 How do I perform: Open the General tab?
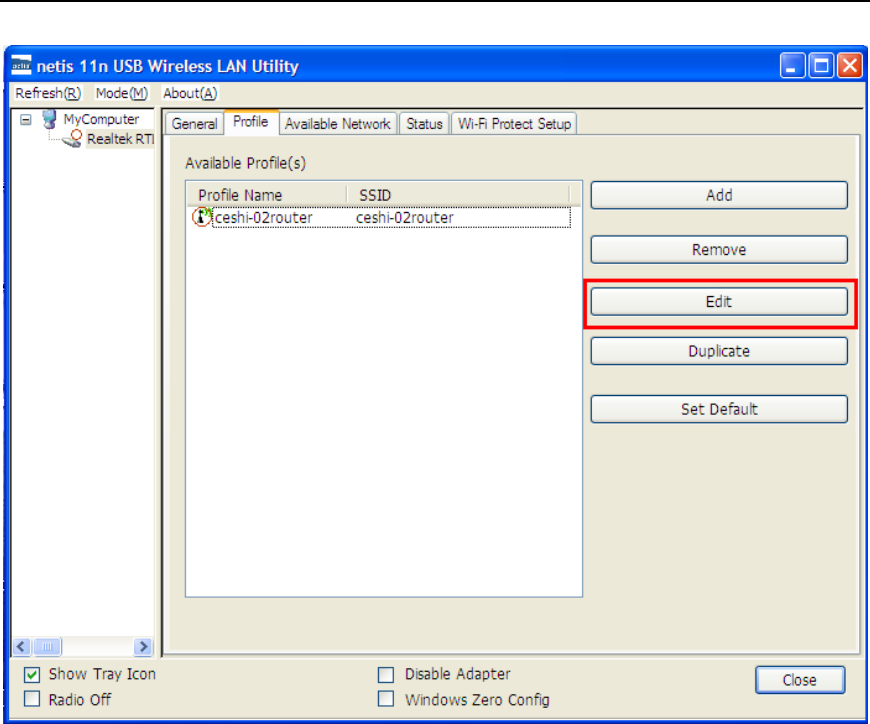click(x=194, y=124)
